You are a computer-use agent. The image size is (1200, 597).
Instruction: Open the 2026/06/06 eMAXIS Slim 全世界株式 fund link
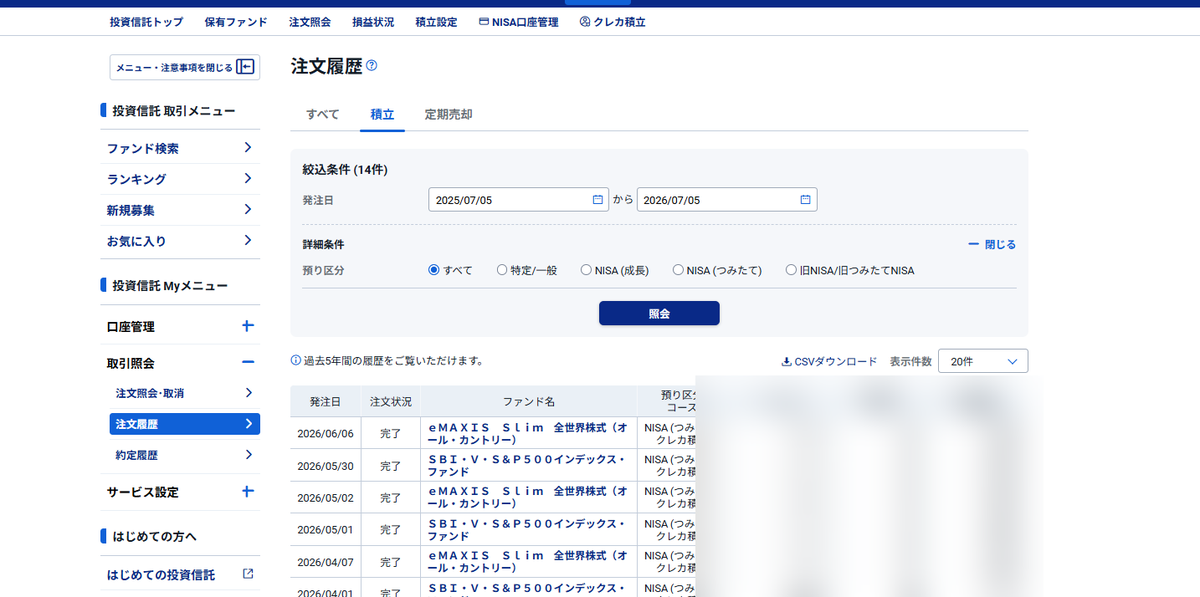pyautogui.click(x=528, y=433)
